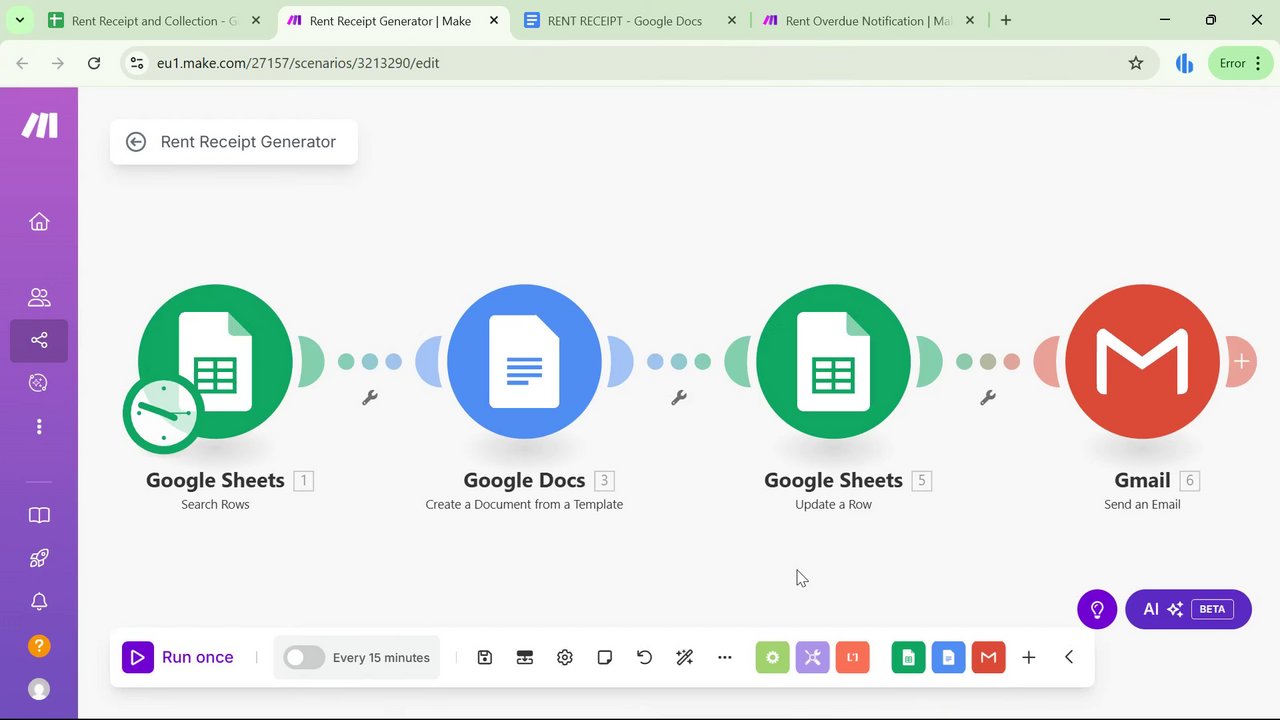Bookmark this page with the star
The height and width of the screenshot is (720, 1280).
click(x=1136, y=63)
